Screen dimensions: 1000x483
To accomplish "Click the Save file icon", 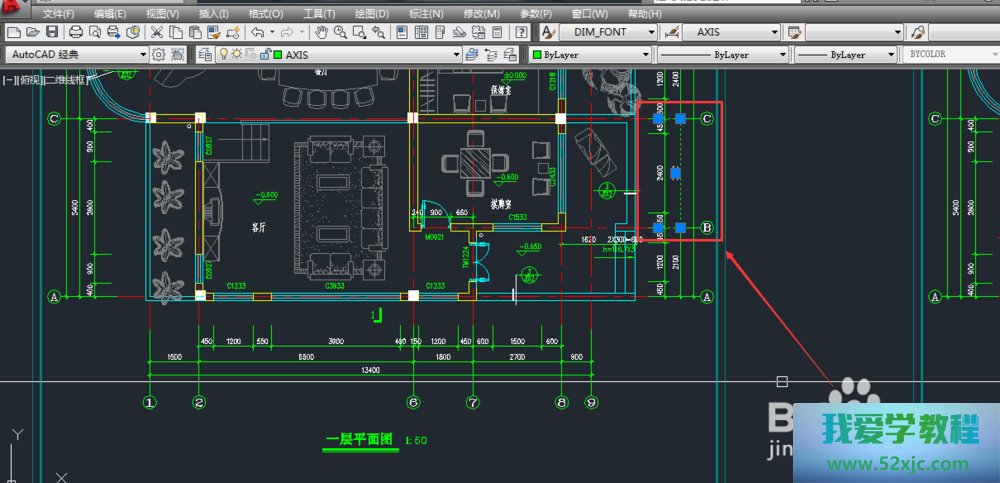I will [x=52, y=33].
